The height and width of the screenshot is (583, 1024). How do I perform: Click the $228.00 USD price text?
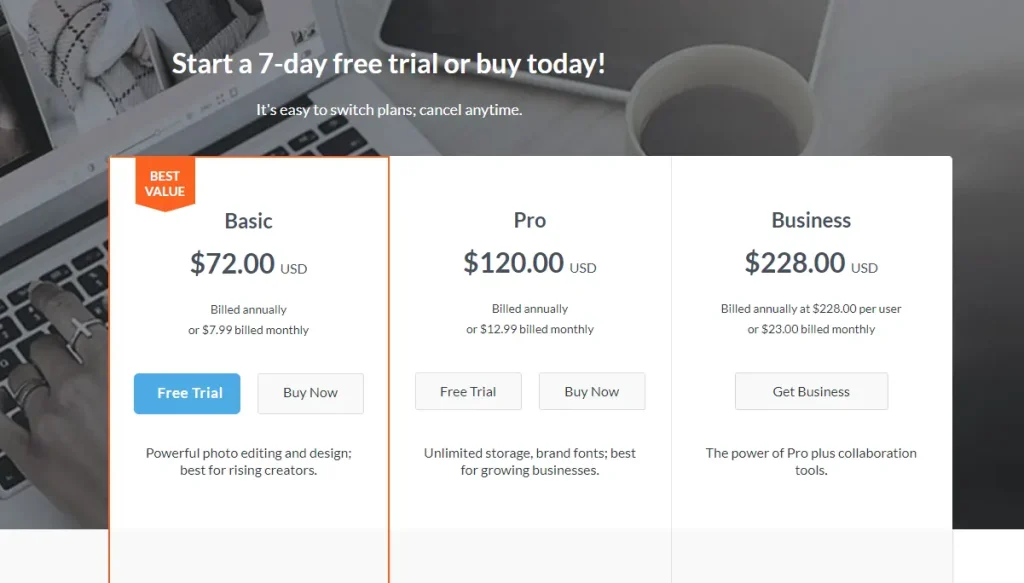pos(810,263)
